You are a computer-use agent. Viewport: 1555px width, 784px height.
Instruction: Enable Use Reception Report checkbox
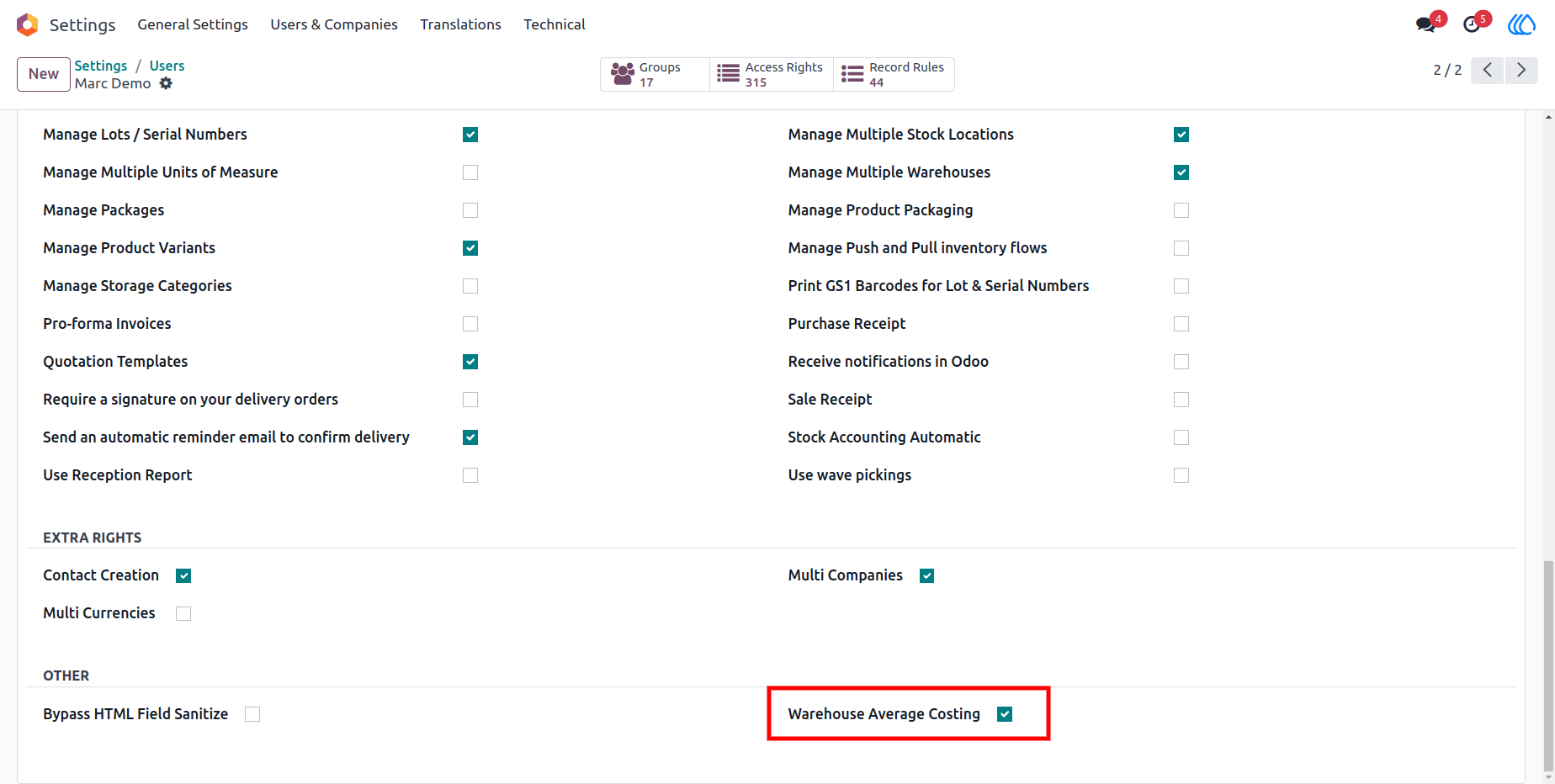pyautogui.click(x=470, y=475)
